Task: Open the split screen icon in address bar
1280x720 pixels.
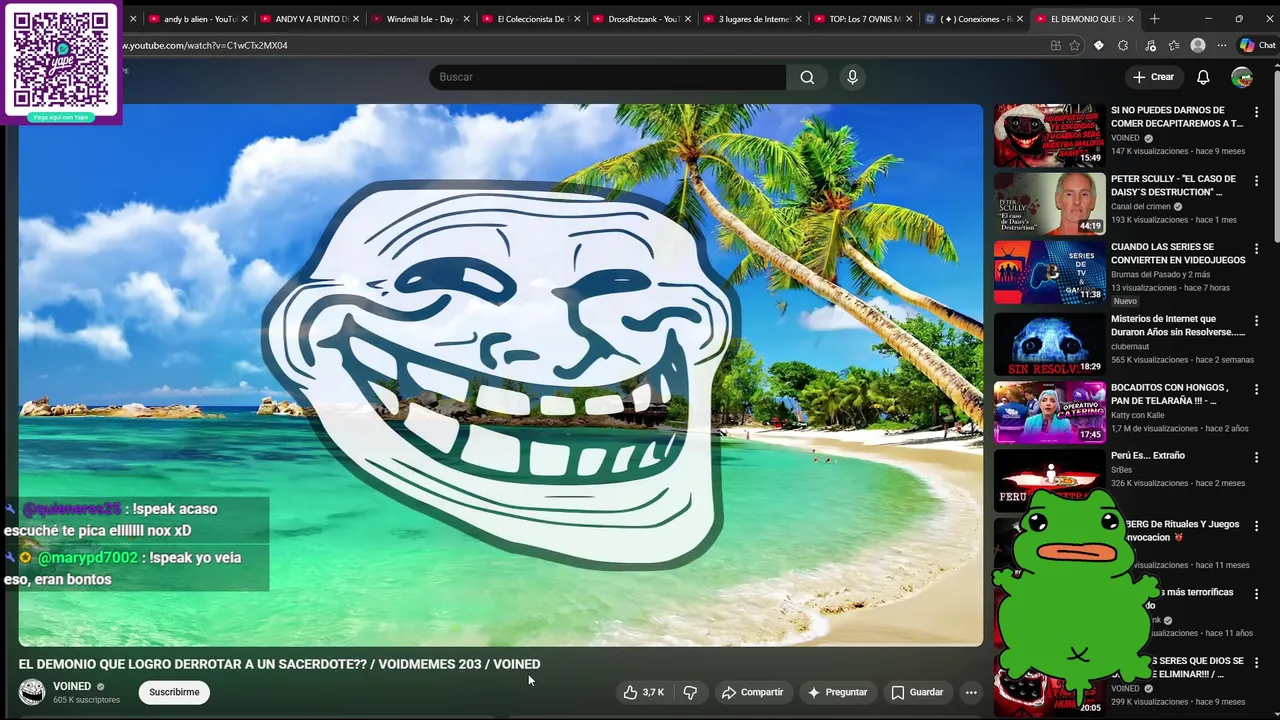Action: tap(1056, 45)
